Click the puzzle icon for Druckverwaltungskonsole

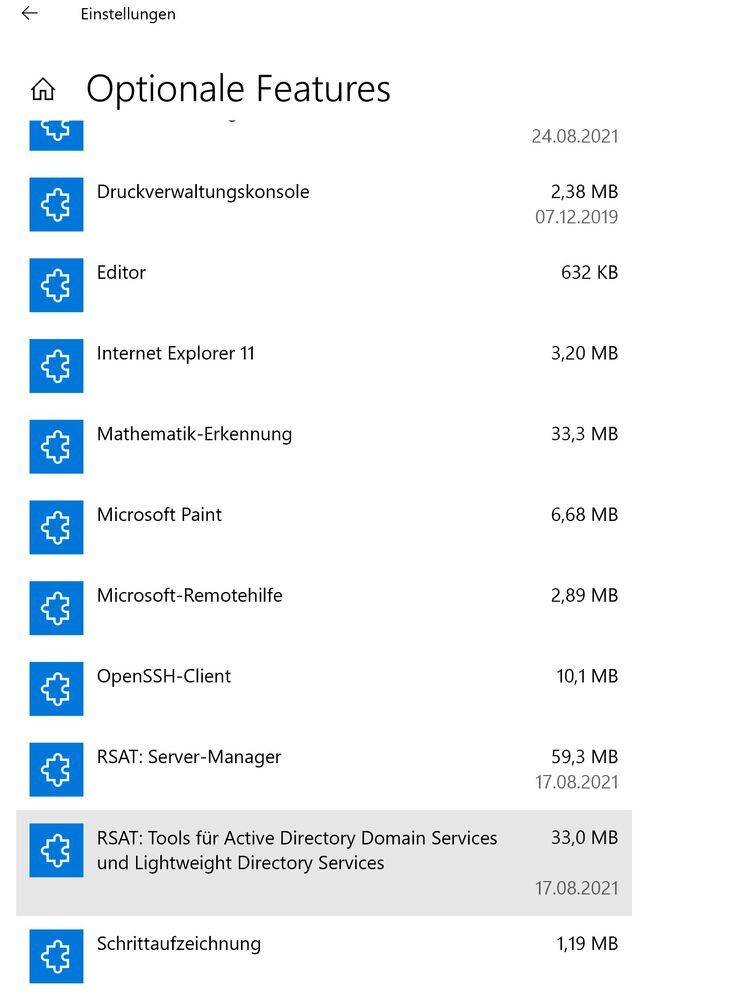56,204
